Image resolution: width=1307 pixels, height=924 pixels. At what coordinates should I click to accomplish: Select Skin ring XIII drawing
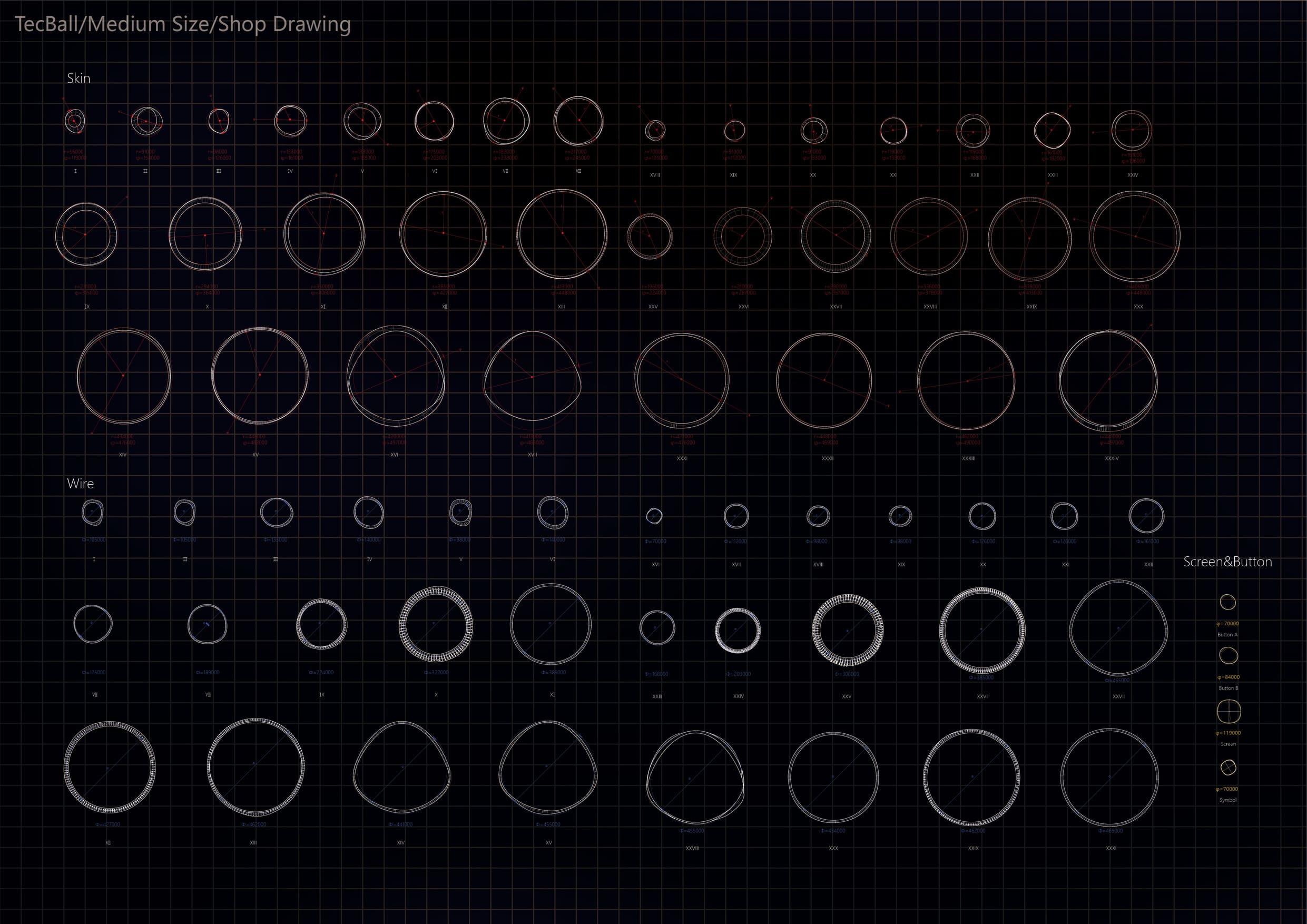coord(562,234)
